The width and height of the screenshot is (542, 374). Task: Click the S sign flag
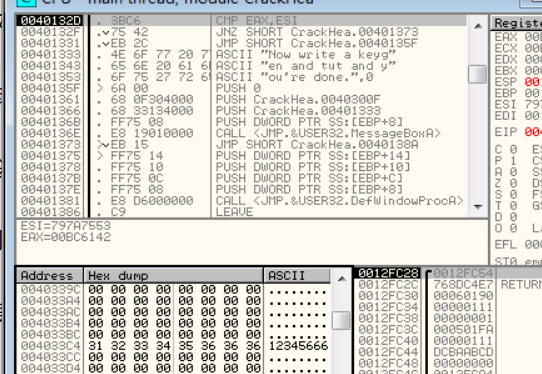(506, 194)
